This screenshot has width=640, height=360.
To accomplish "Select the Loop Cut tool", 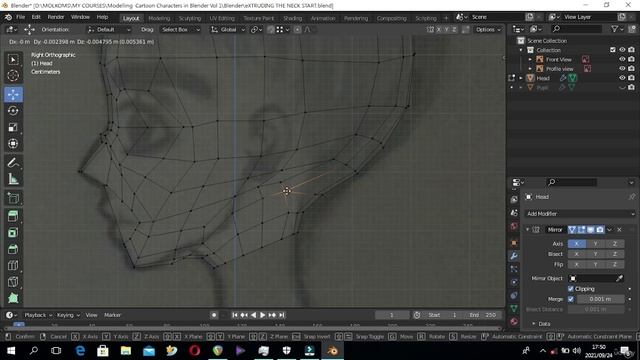I will (x=13, y=265).
